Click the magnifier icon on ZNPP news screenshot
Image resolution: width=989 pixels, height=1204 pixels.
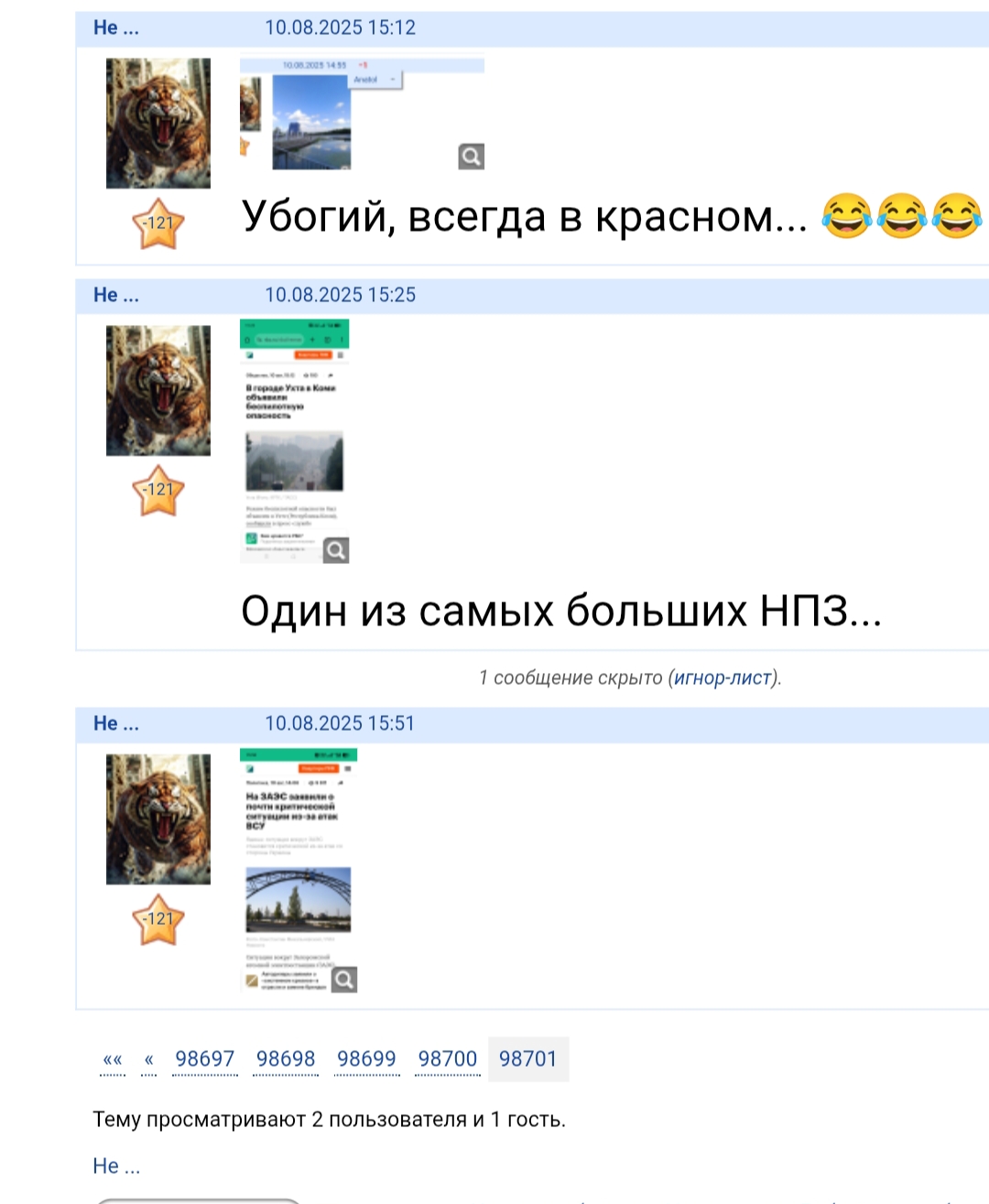click(344, 980)
